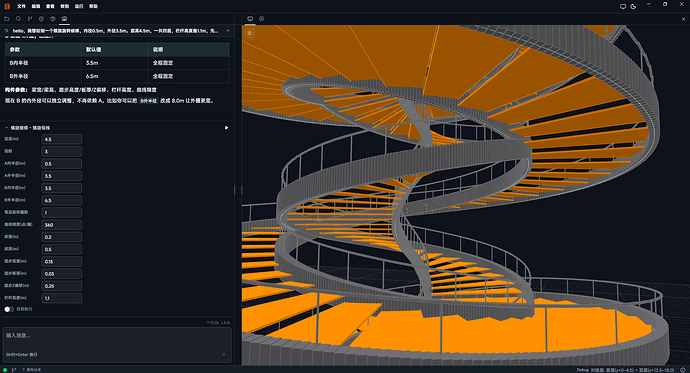690x373 pixels.
Task: Click the 3.5m cell in the table
Action: click(x=115, y=63)
